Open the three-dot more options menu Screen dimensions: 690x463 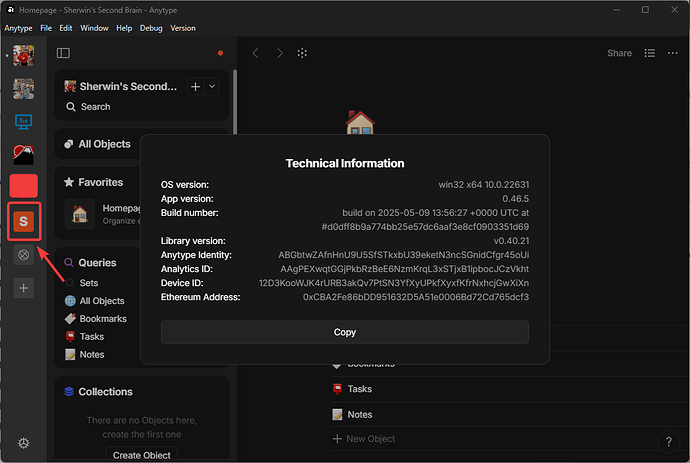click(x=672, y=53)
